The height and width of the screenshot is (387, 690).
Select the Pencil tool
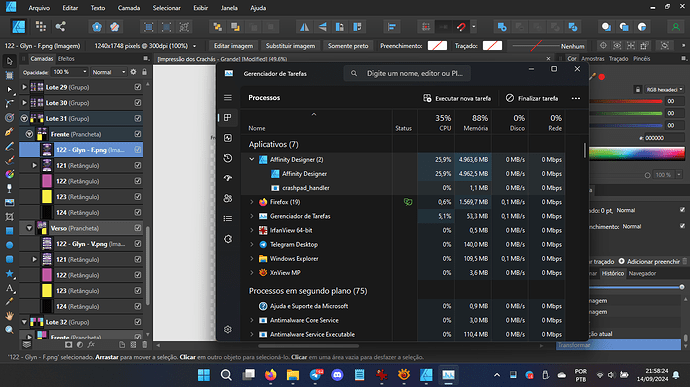click(9, 146)
